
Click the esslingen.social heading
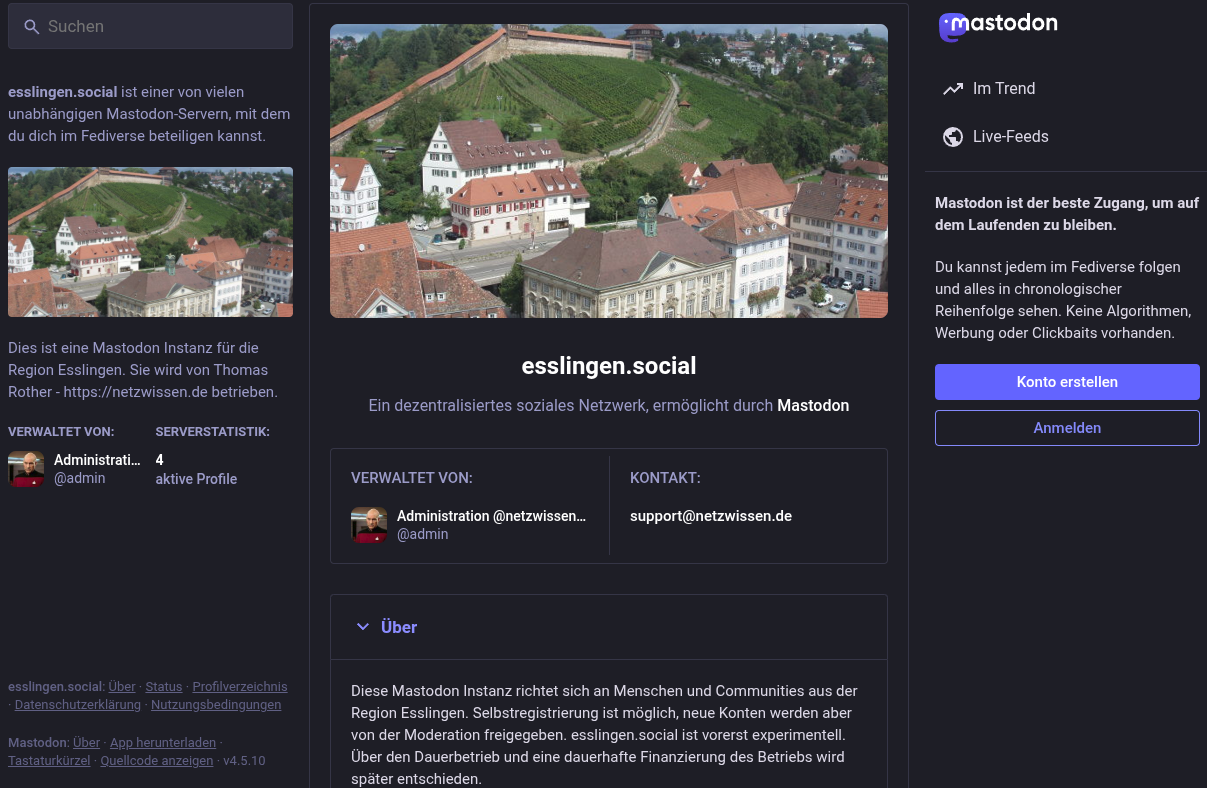click(609, 366)
